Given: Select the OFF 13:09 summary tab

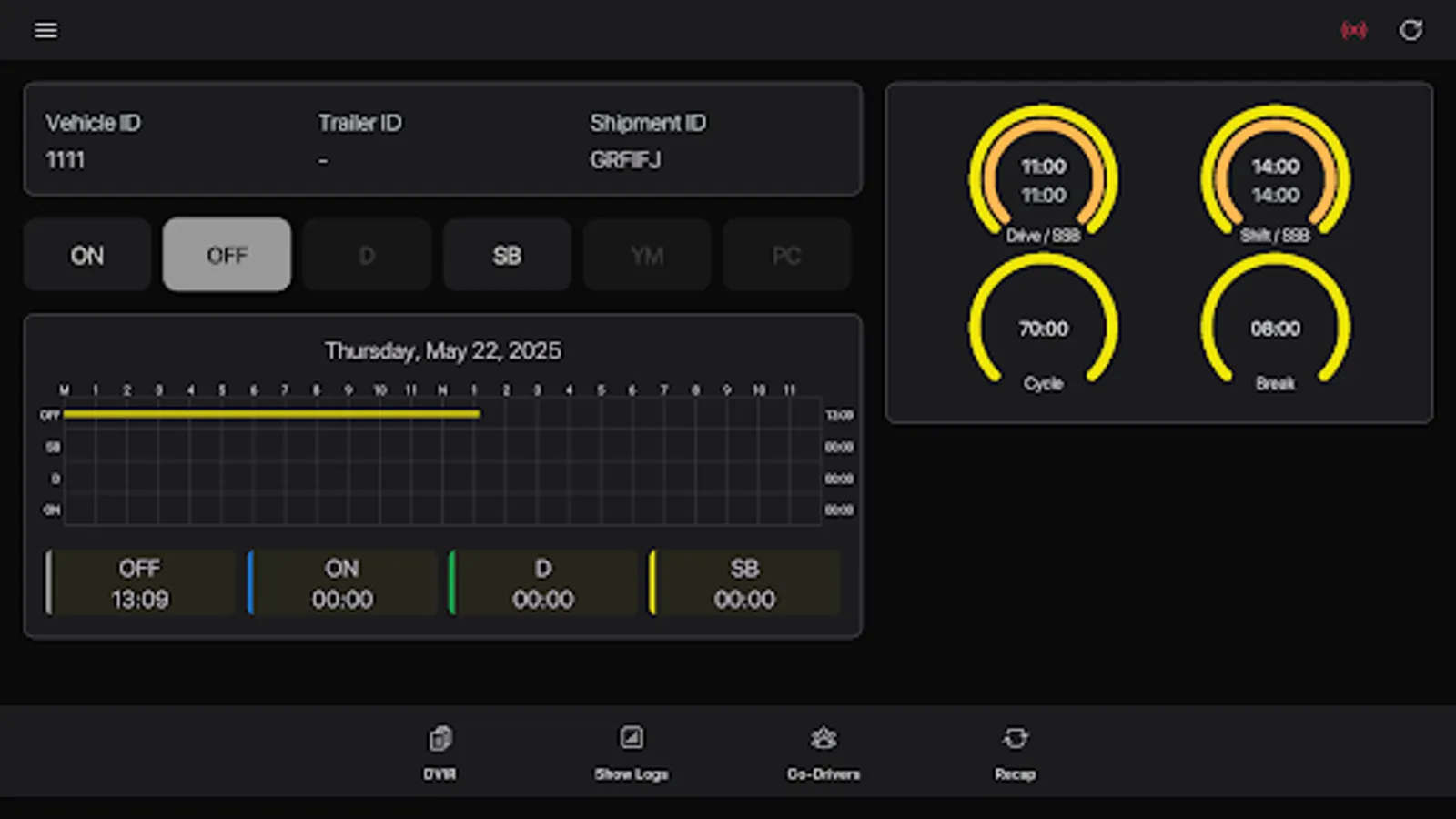Looking at the screenshot, I should point(139,582).
